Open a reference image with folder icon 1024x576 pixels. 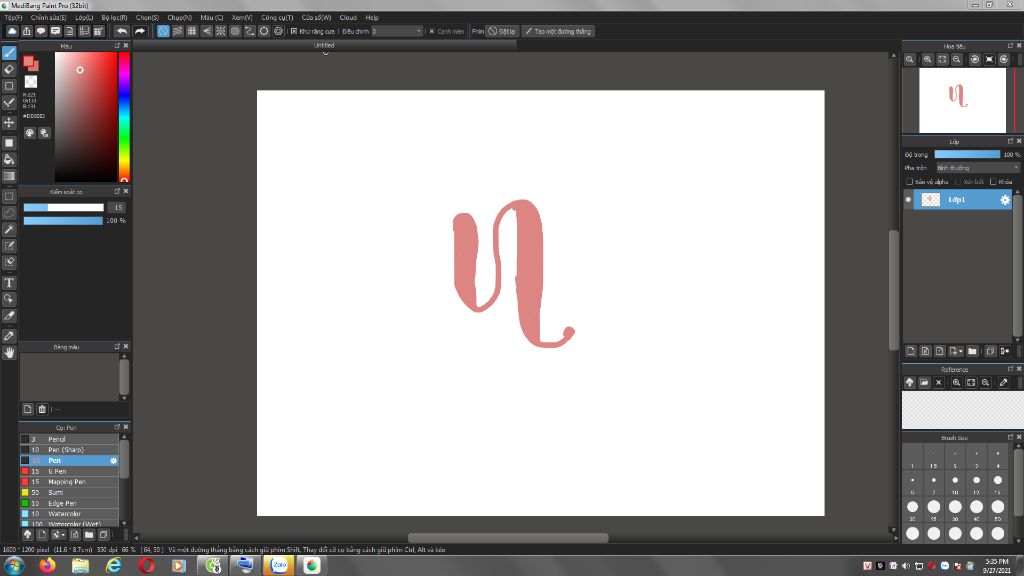(924, 383)
